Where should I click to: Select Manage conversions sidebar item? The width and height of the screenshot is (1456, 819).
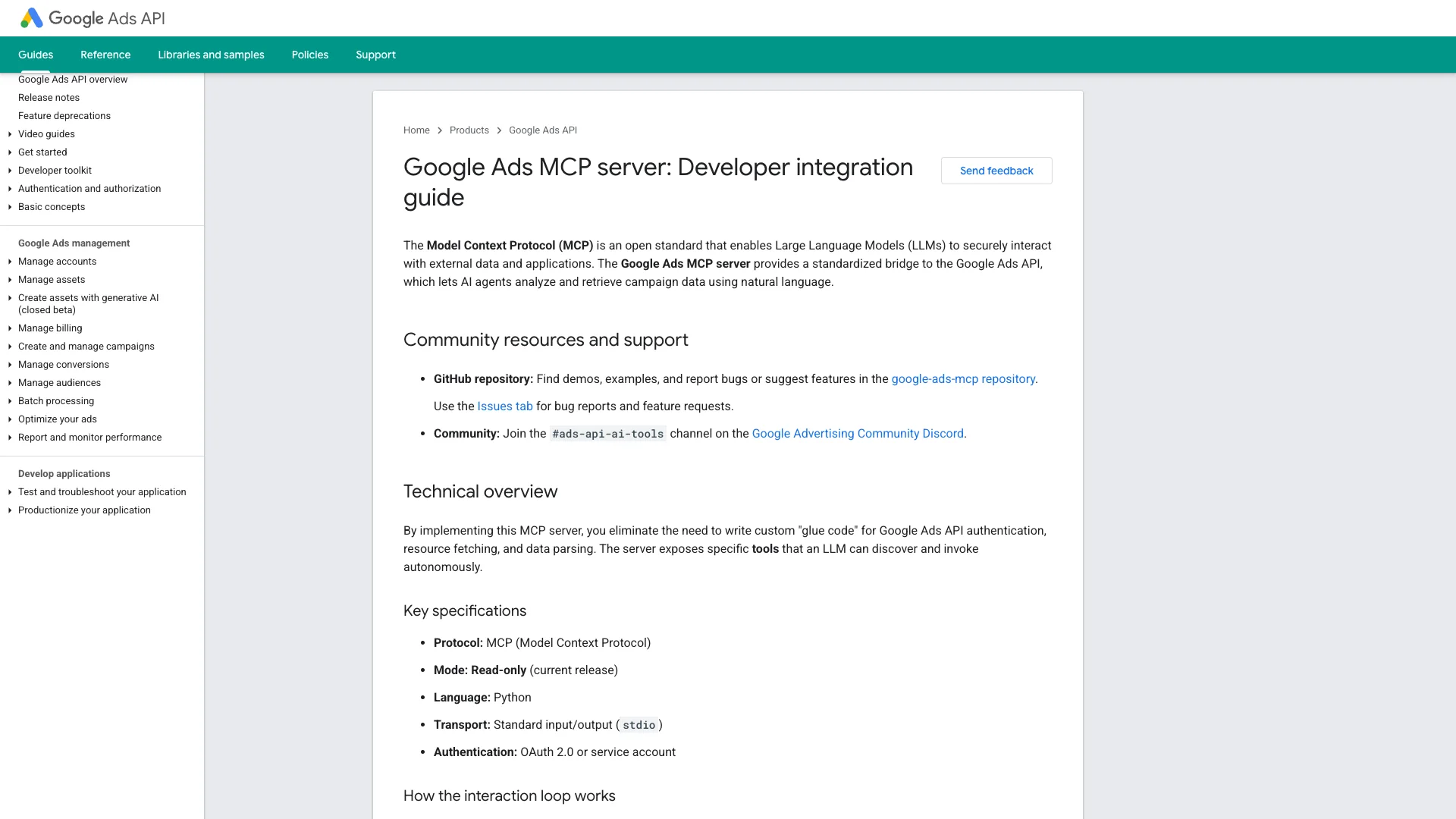tap(64, 365)
